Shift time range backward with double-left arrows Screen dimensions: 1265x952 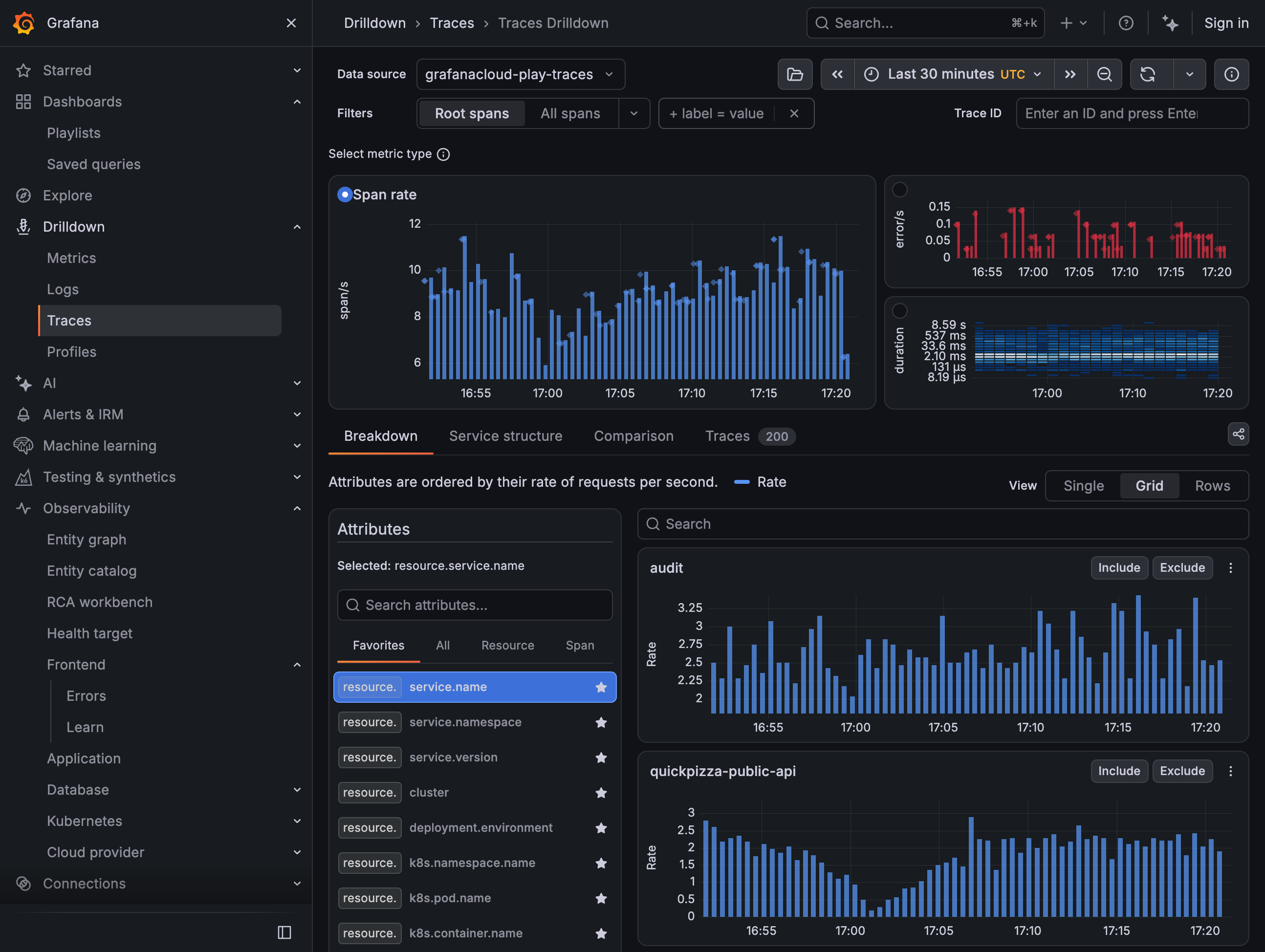pos(837,74)
